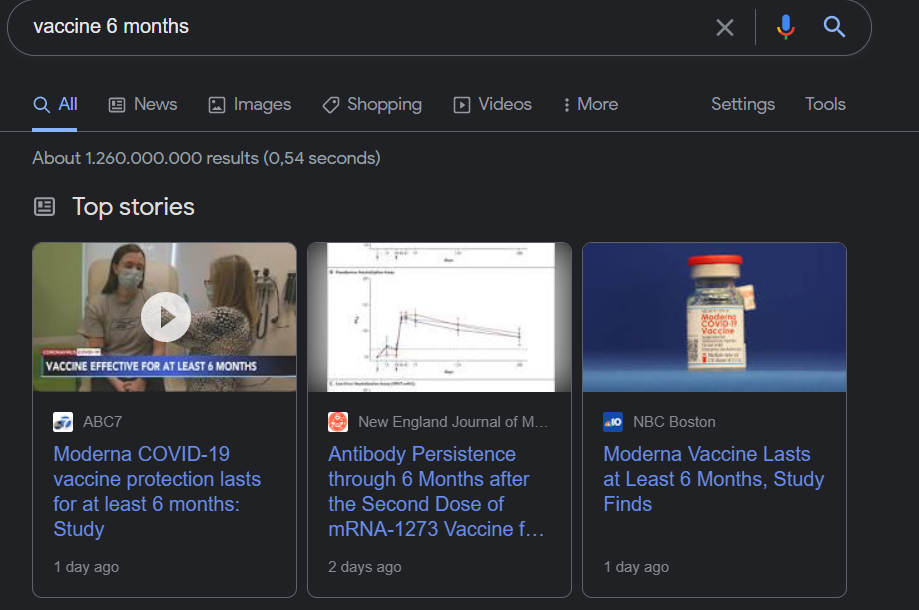Click the antibody graph thumbnail

(x=439, y=318)
